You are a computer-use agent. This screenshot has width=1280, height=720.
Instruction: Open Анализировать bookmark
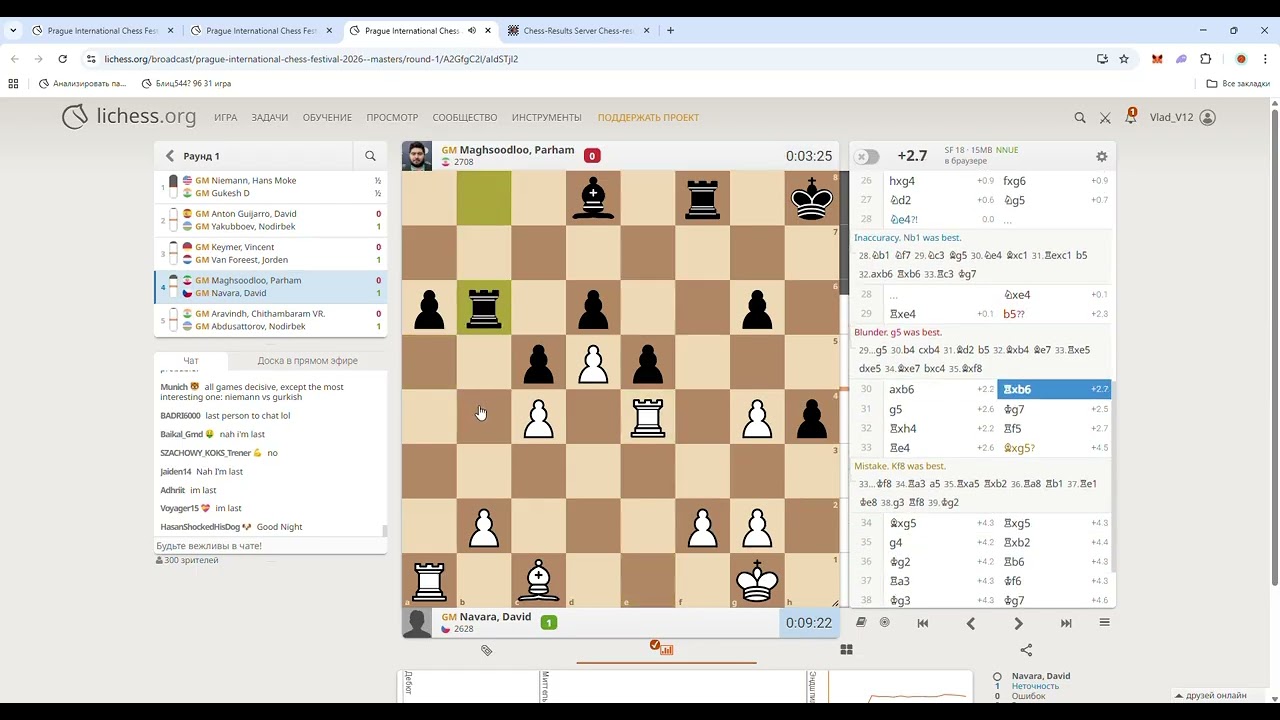(82, 84)
